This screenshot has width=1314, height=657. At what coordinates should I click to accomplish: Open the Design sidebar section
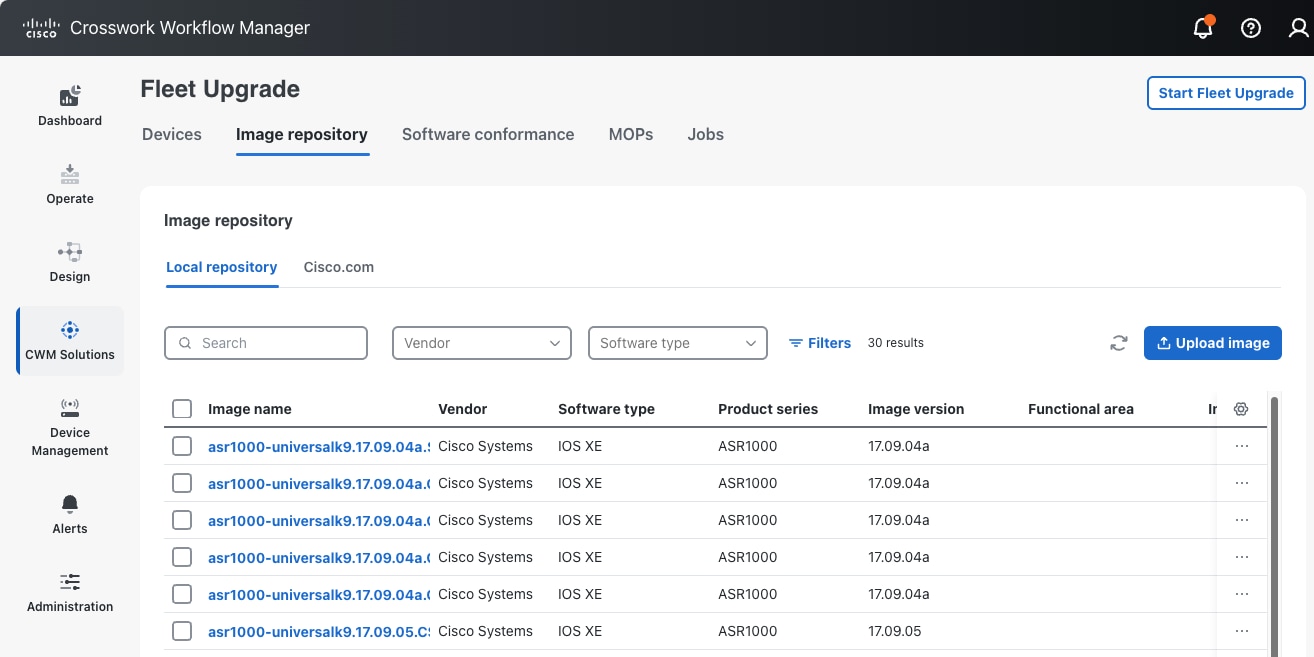(70, 262)
